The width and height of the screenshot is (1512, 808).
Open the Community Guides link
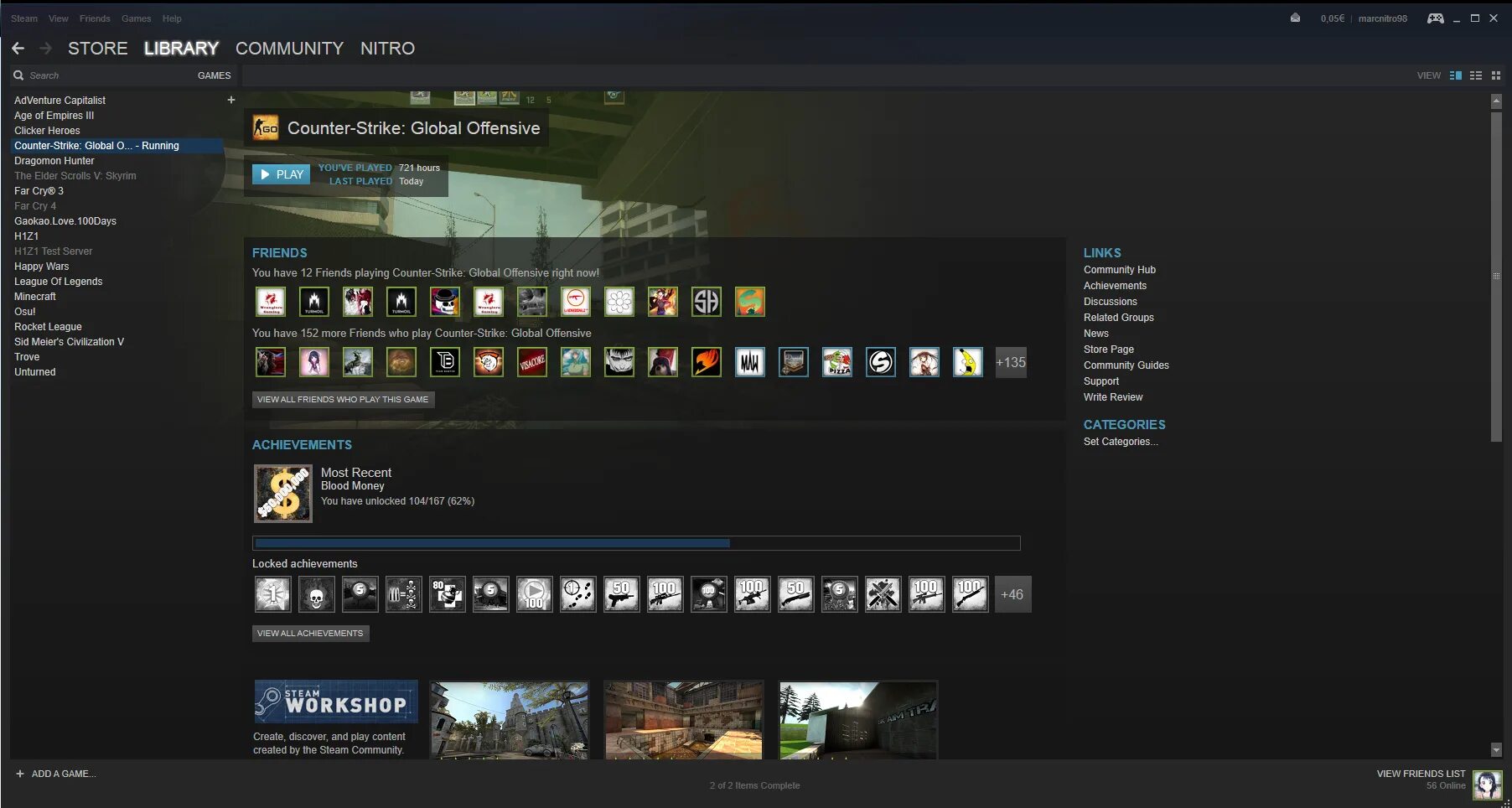[x=1126, y=365]
